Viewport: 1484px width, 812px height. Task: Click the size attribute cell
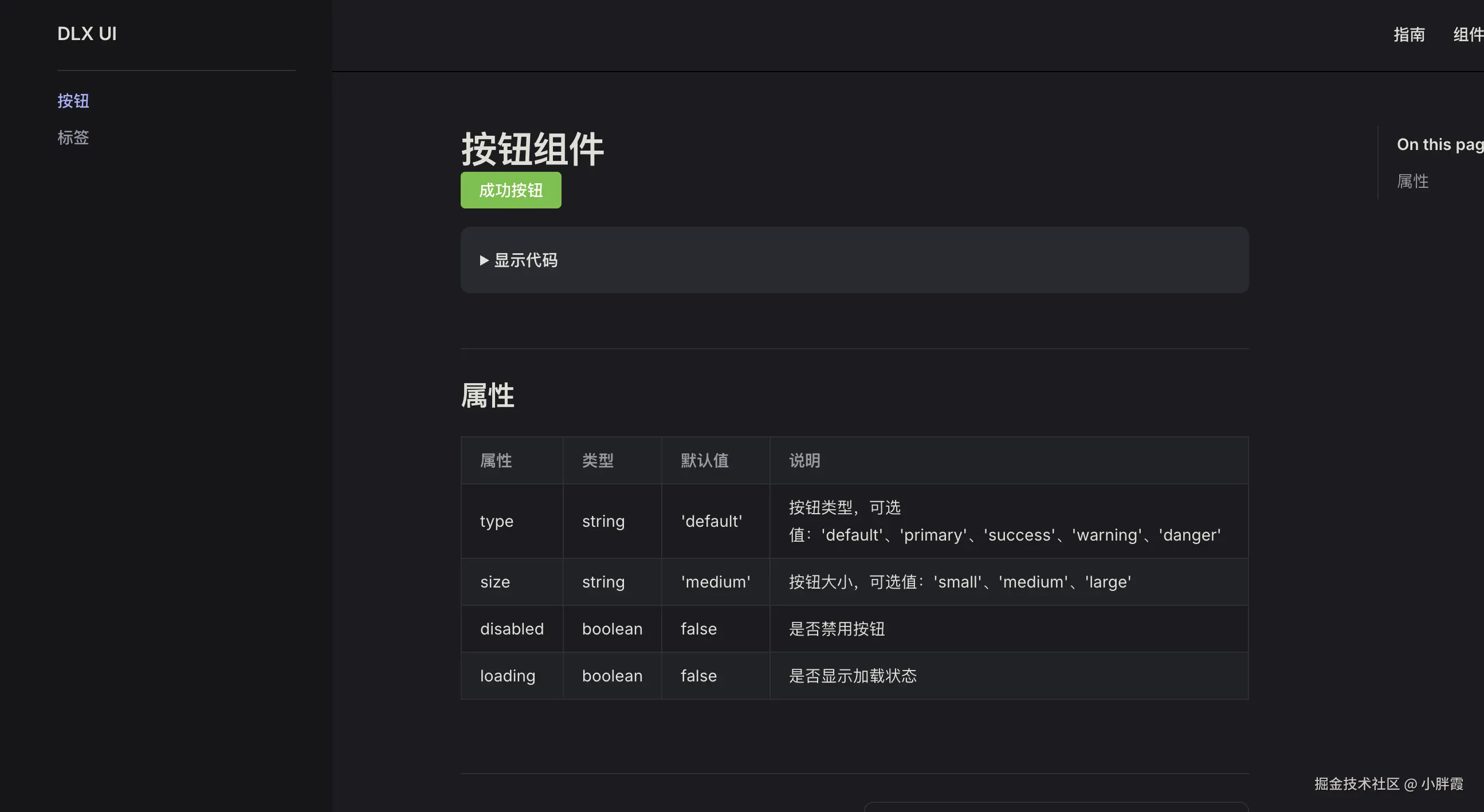[x=495, y=582]
